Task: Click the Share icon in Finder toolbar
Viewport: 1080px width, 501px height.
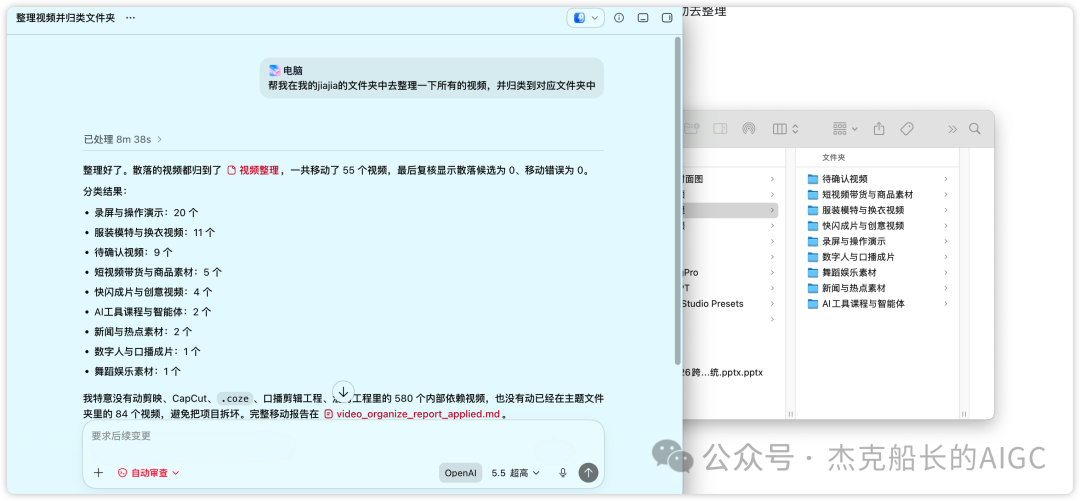Action: pyautogui.click(x=879, y=129)
